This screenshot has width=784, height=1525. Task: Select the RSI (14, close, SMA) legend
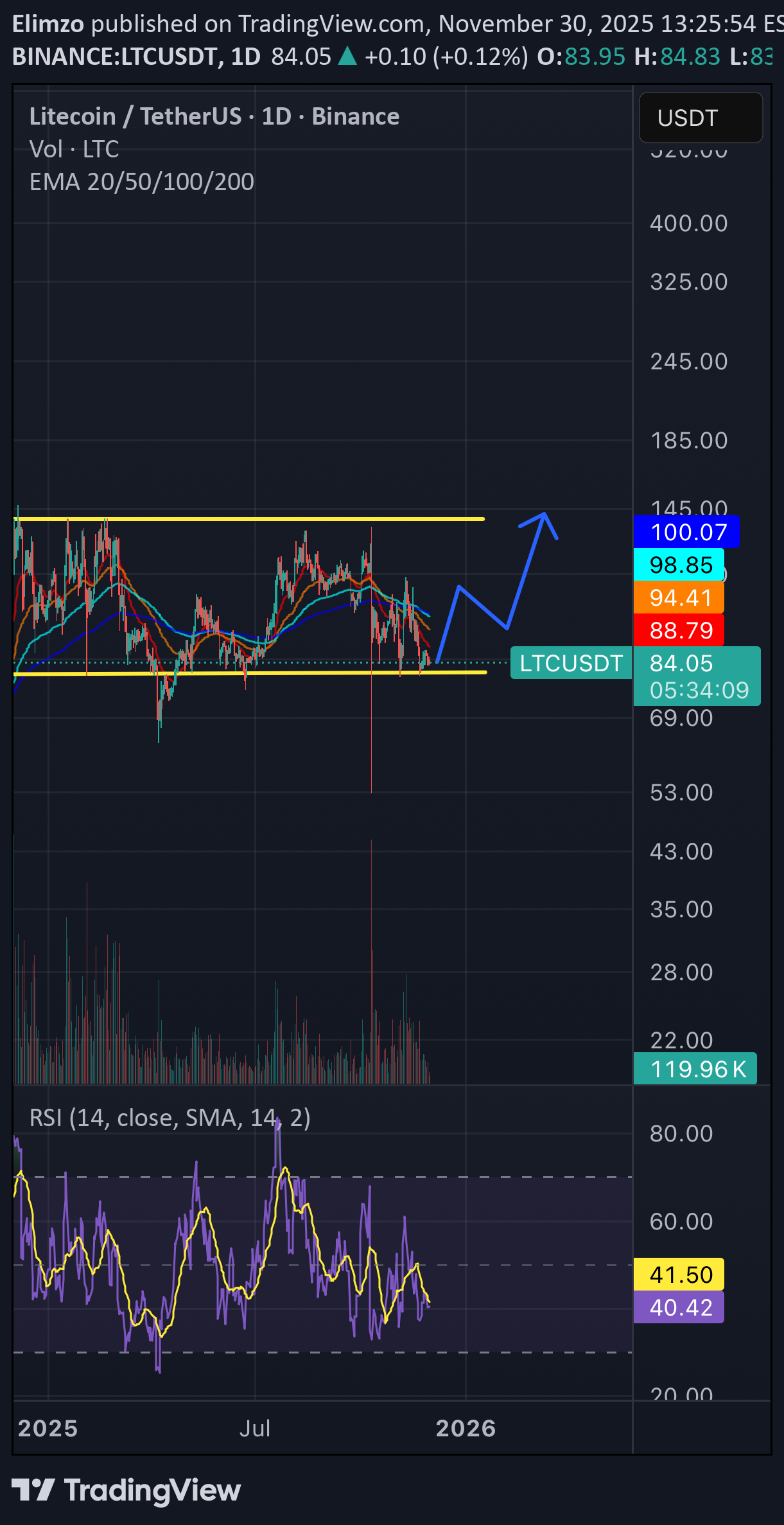[170, 1118]
